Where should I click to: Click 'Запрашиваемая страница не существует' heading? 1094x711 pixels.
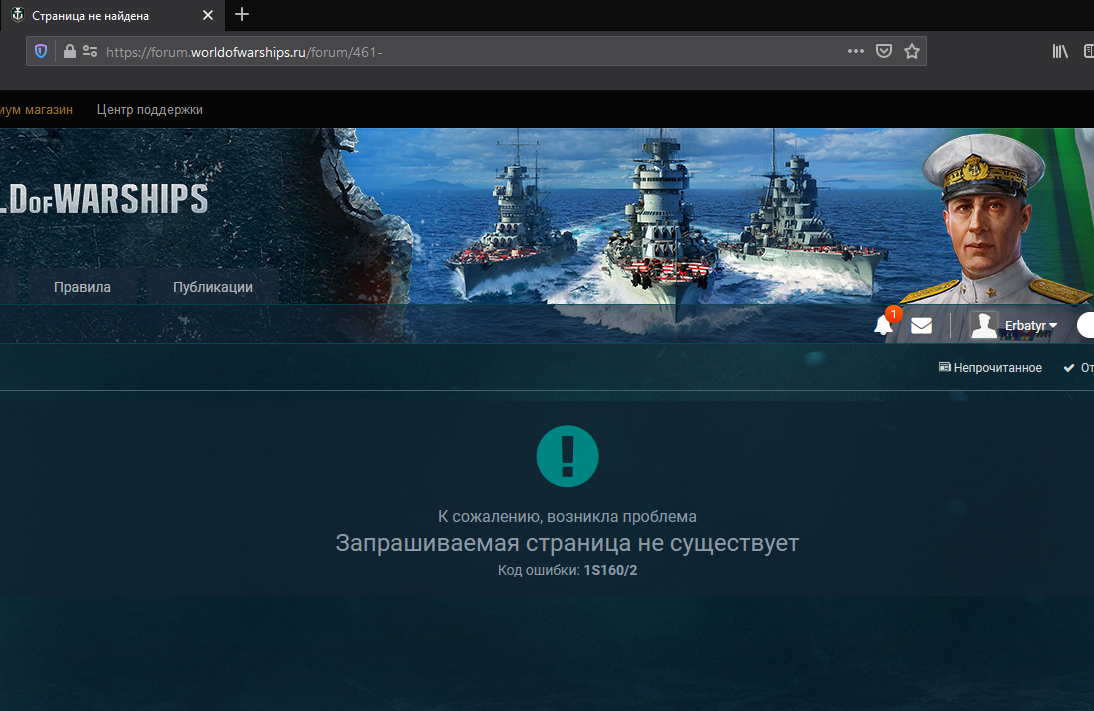pyautogui.click(x=567, y=543)
